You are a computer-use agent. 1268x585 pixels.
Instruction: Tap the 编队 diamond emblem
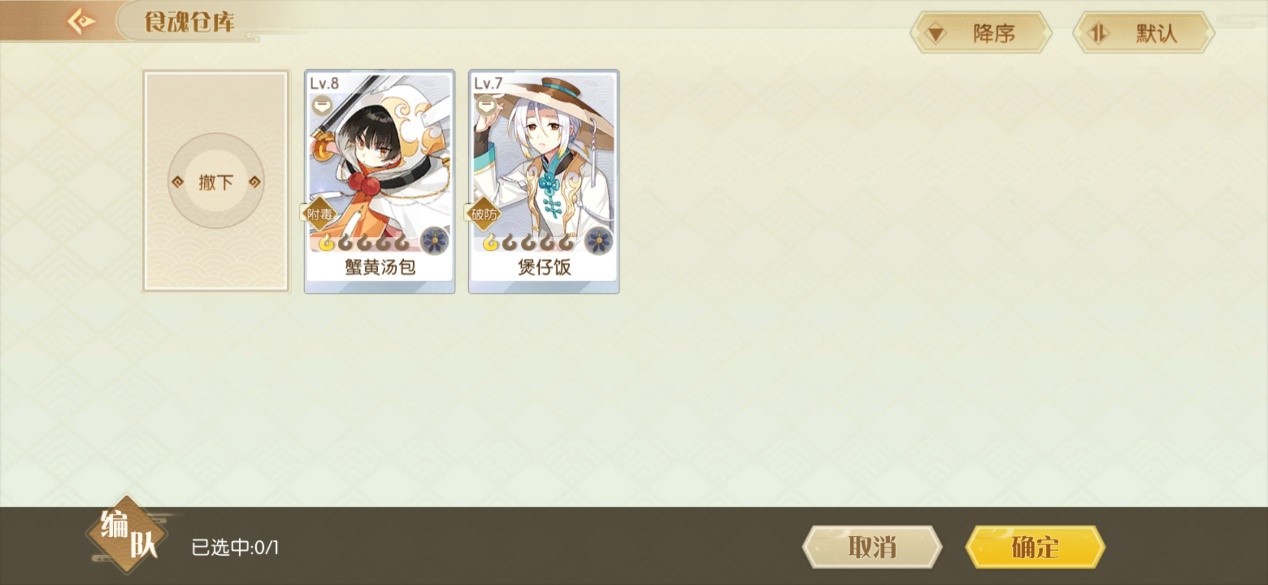click(x=126, y=535)
